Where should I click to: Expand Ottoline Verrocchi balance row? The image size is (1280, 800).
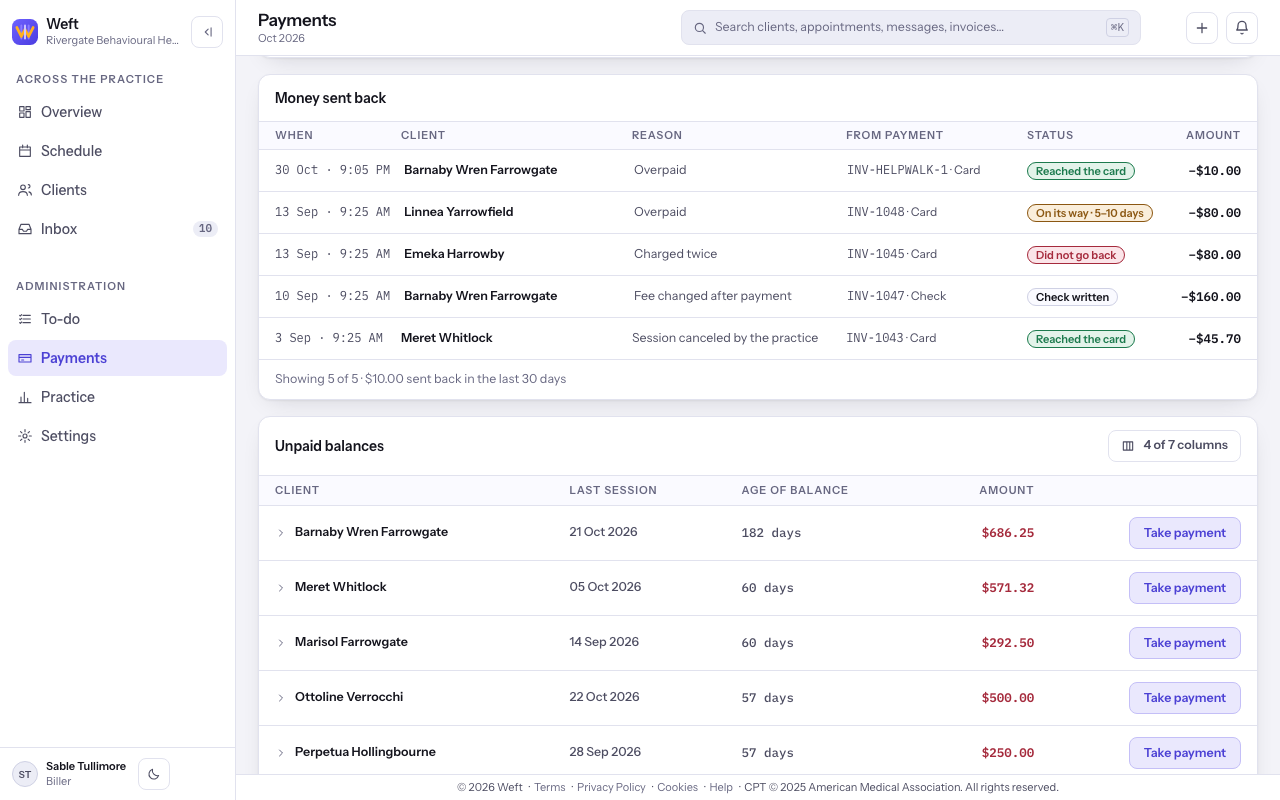281,698
